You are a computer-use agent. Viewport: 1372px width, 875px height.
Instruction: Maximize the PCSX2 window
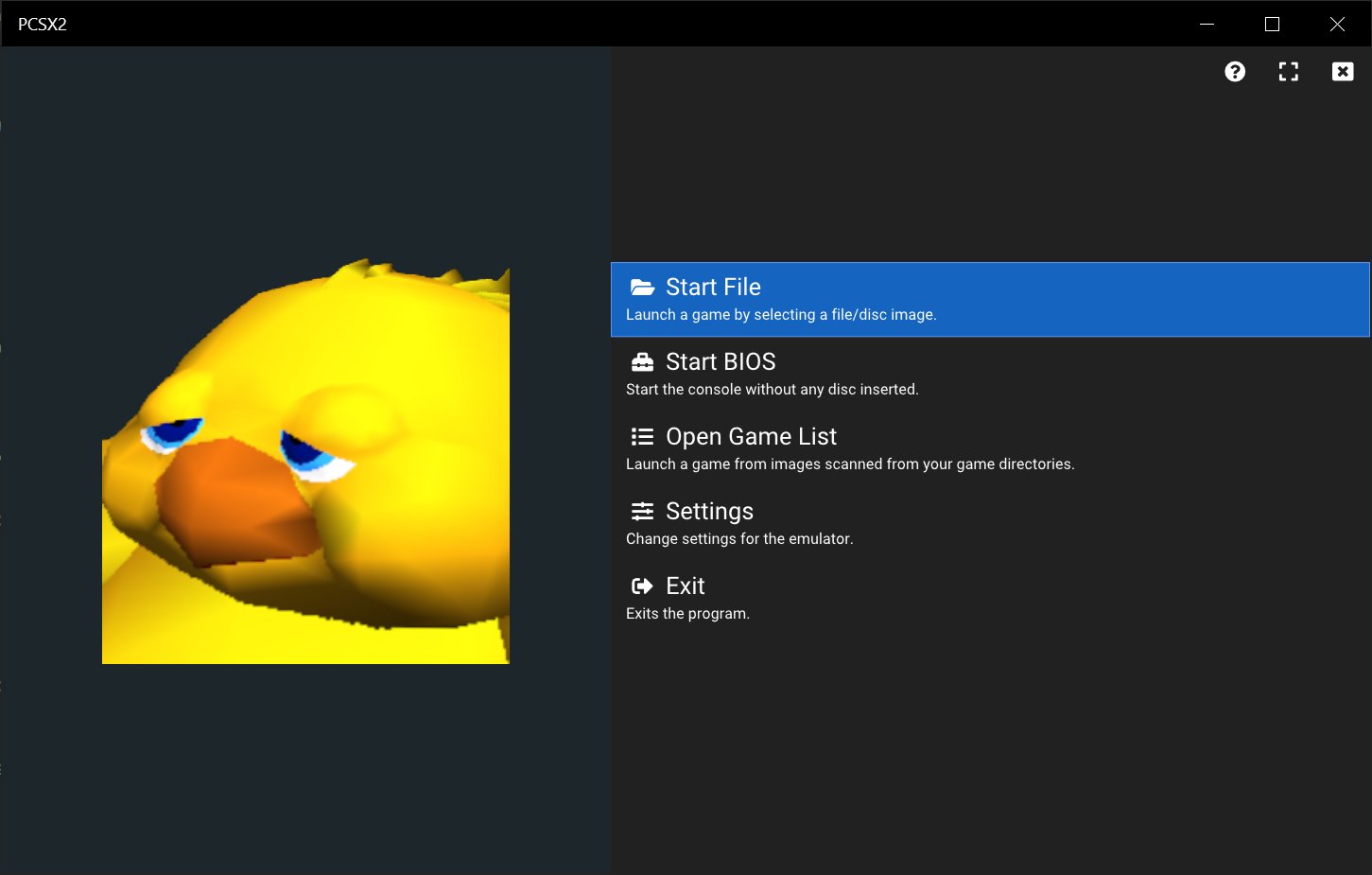click(1273, 24)
